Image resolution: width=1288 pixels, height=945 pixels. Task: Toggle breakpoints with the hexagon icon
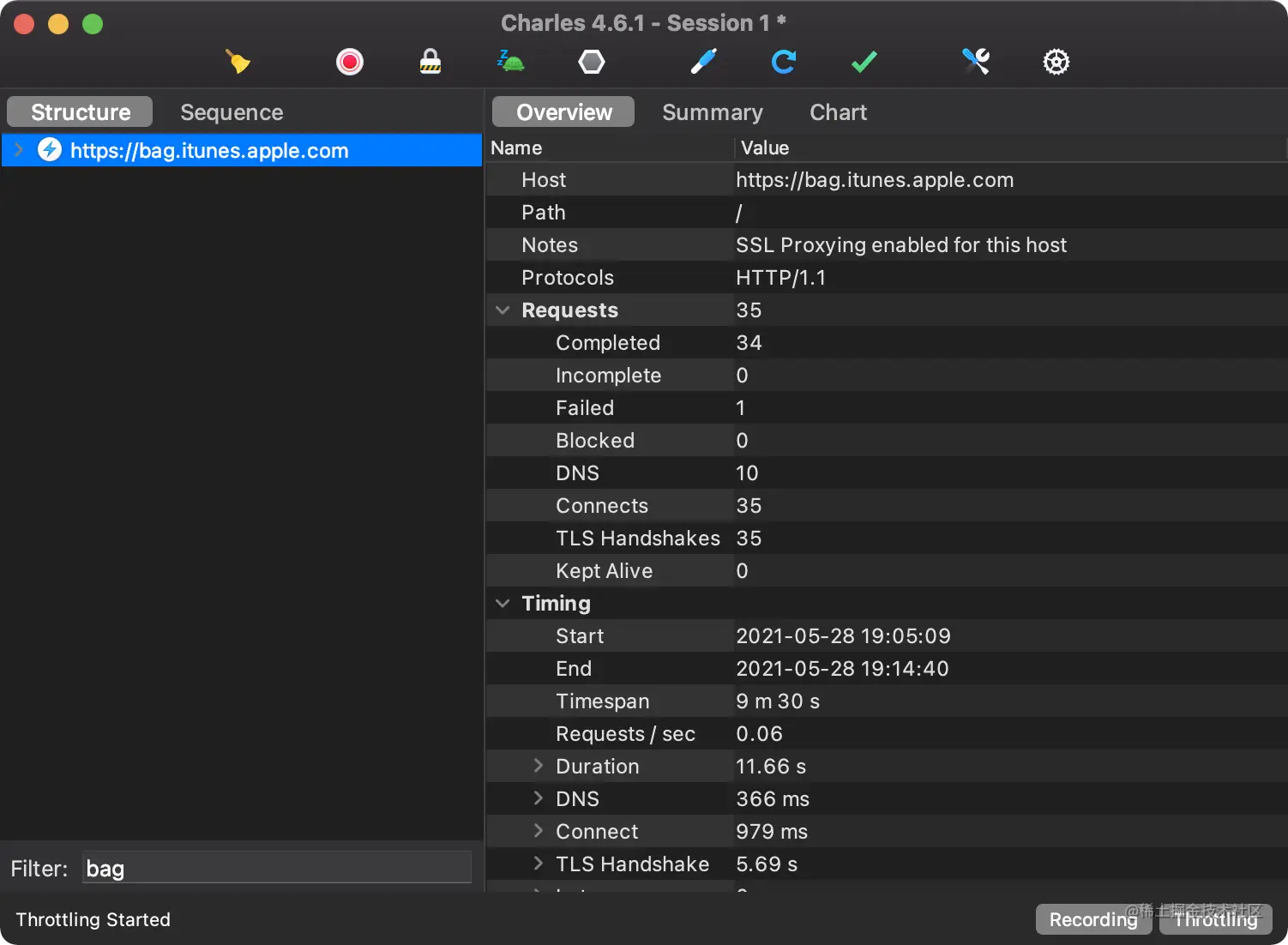pos(592,62)
